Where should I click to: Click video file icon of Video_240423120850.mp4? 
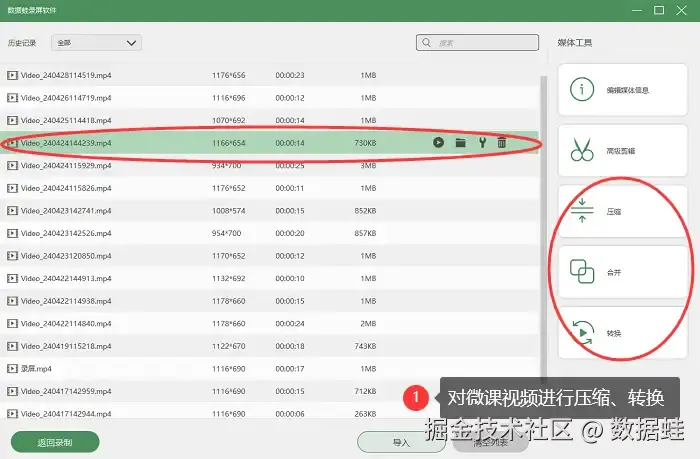12,256
